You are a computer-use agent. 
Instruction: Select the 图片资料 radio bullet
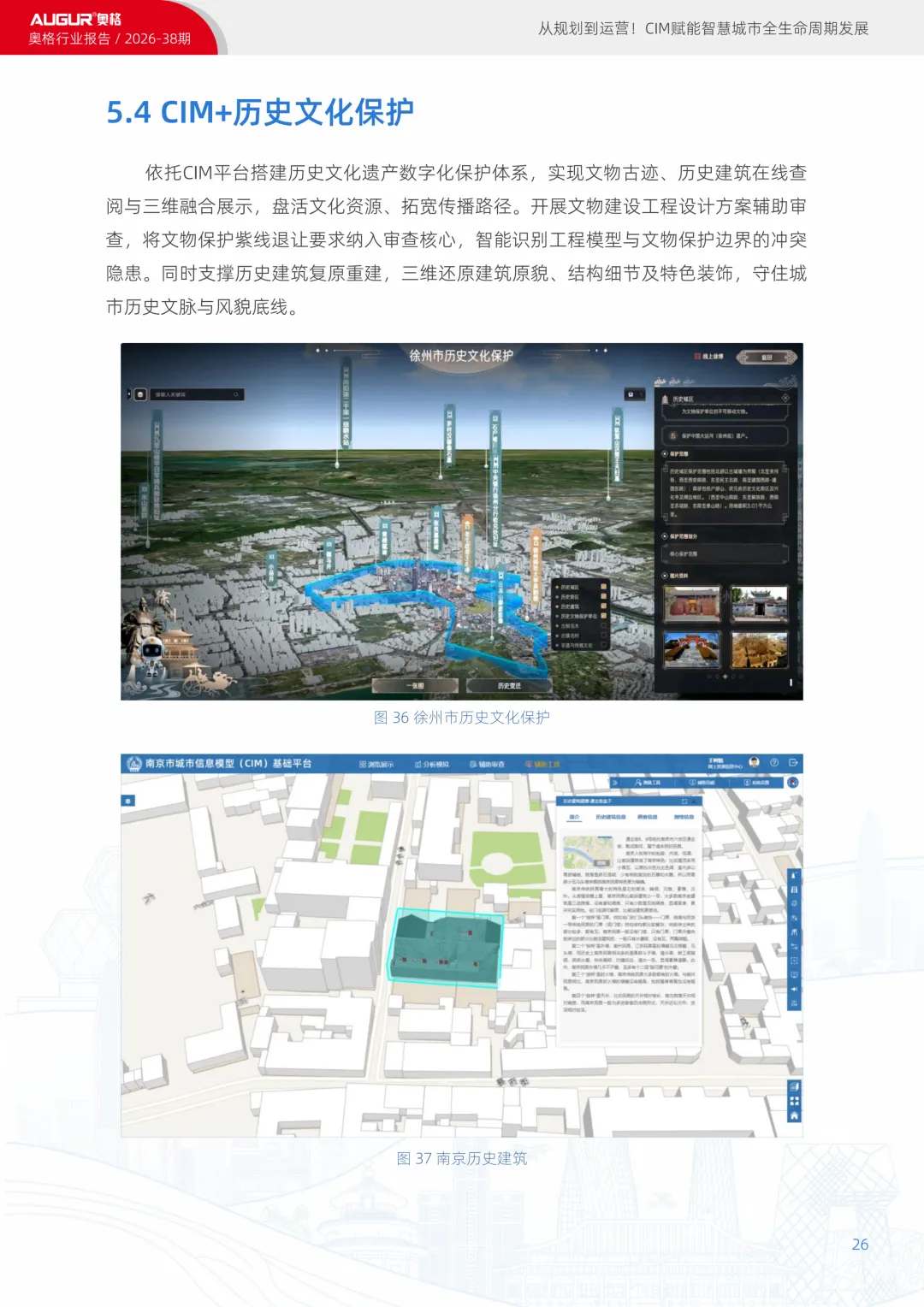[x=665, y=575]
